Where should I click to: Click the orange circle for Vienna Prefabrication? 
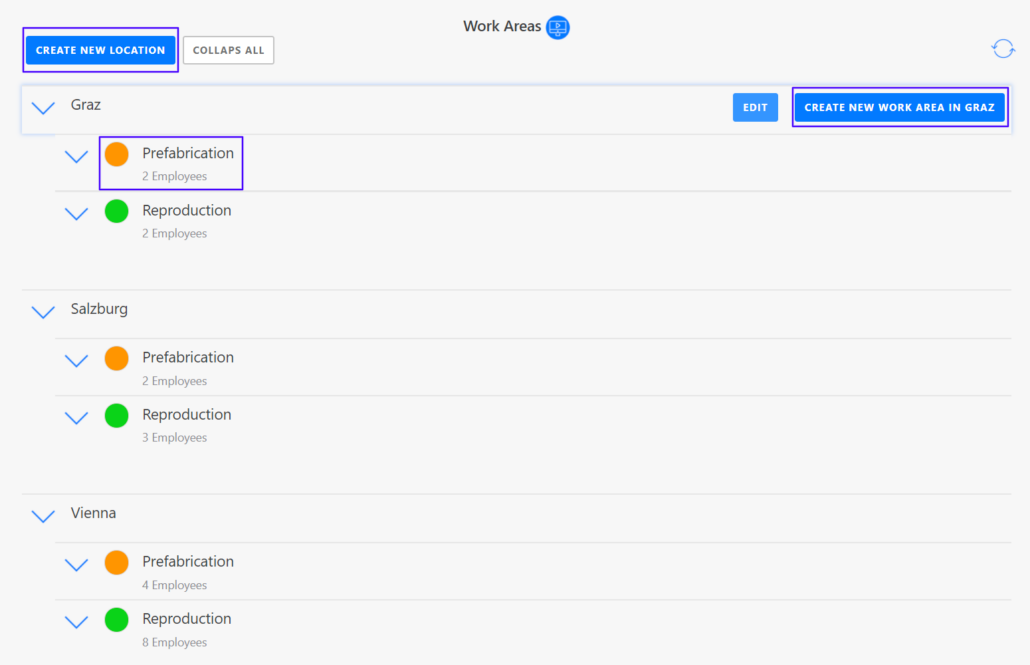117,562
